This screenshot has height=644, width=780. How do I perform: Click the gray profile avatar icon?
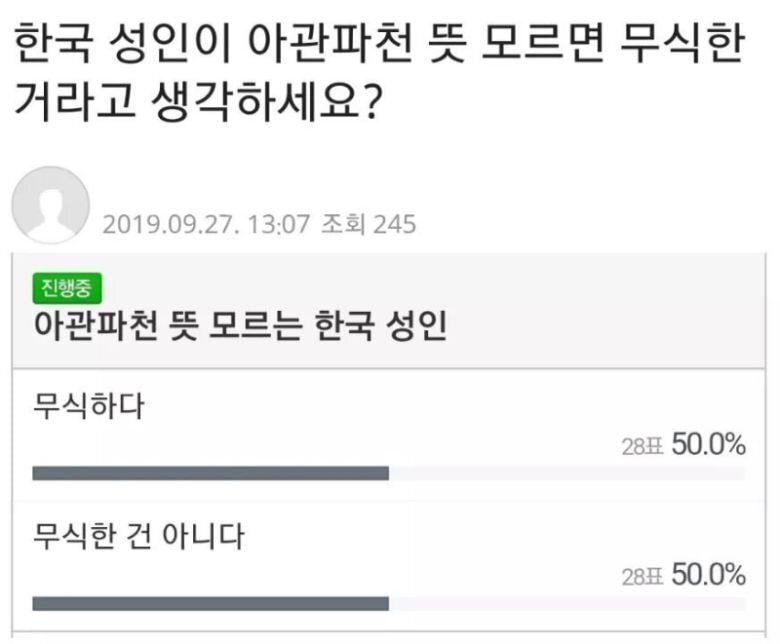click(x=50, y=205)
